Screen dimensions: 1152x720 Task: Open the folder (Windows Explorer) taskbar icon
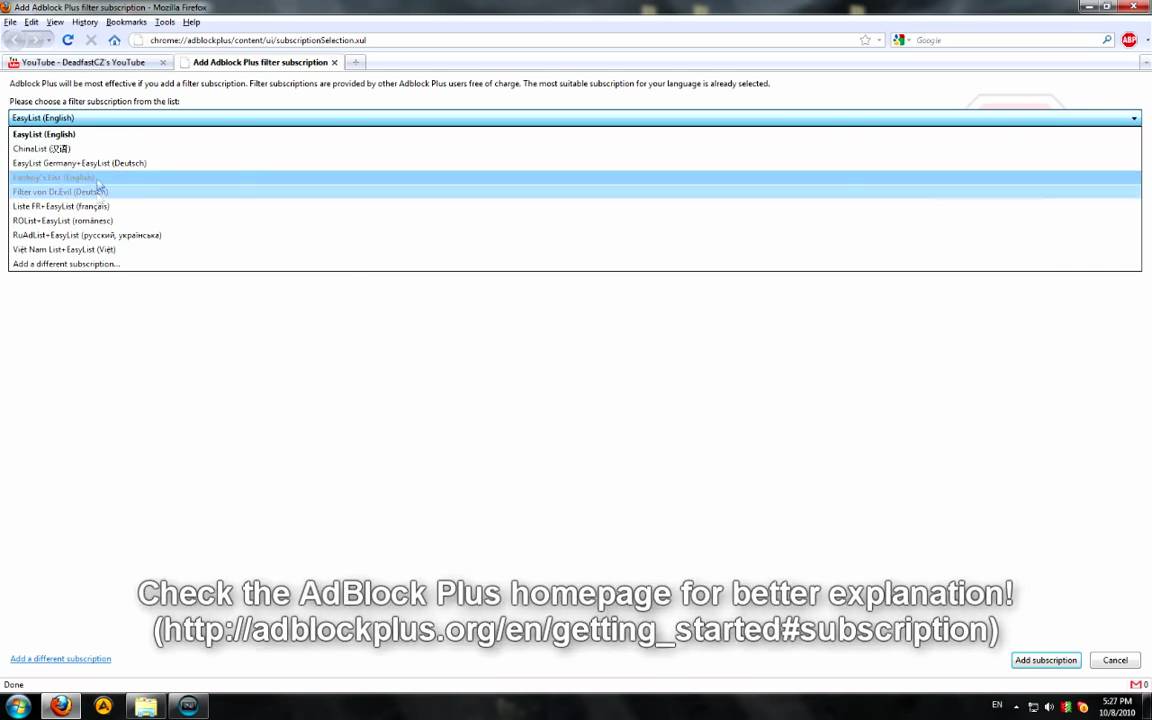coord(146,706)
